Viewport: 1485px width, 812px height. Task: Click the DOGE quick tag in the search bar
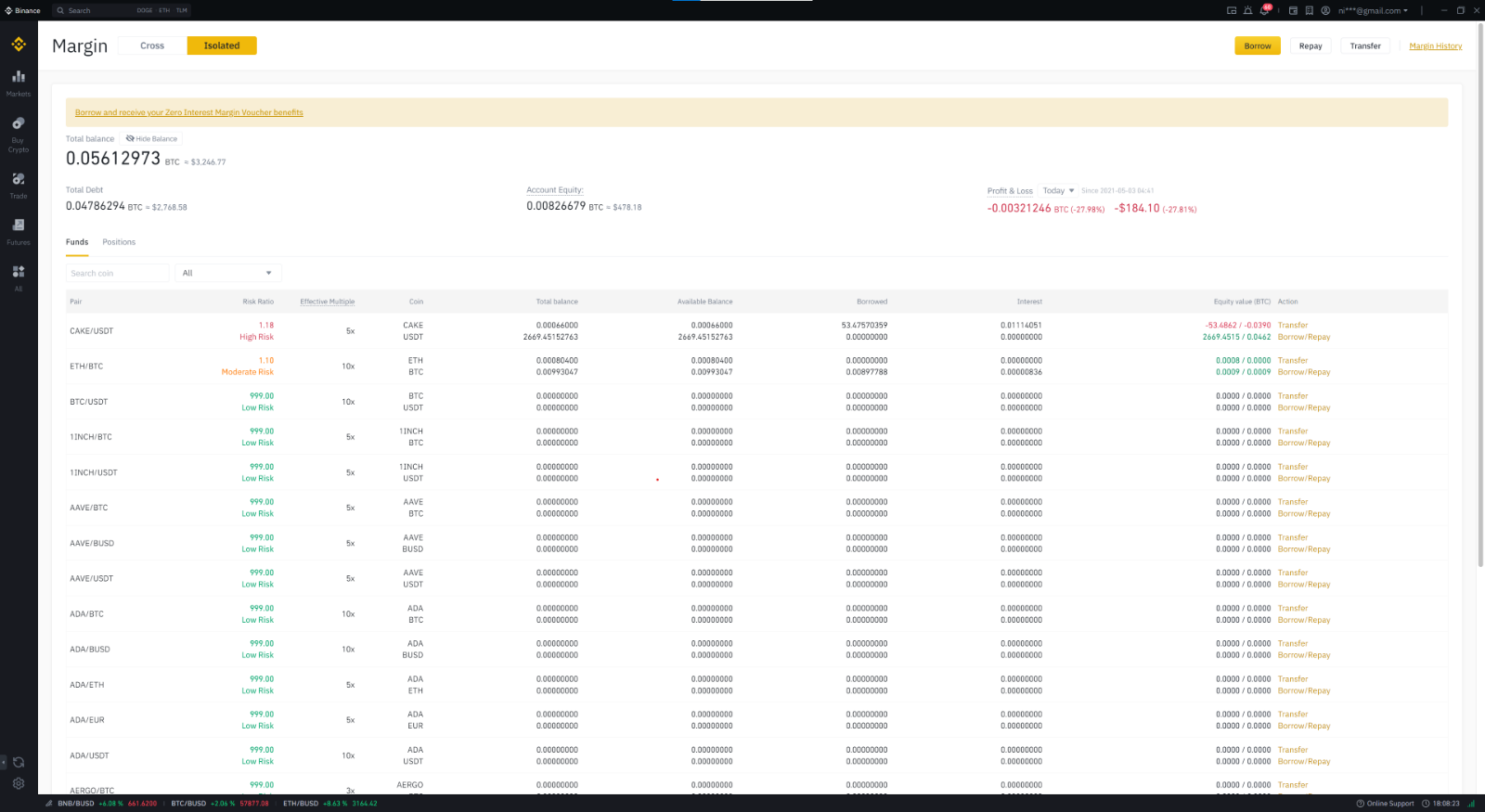click(144, 10)
